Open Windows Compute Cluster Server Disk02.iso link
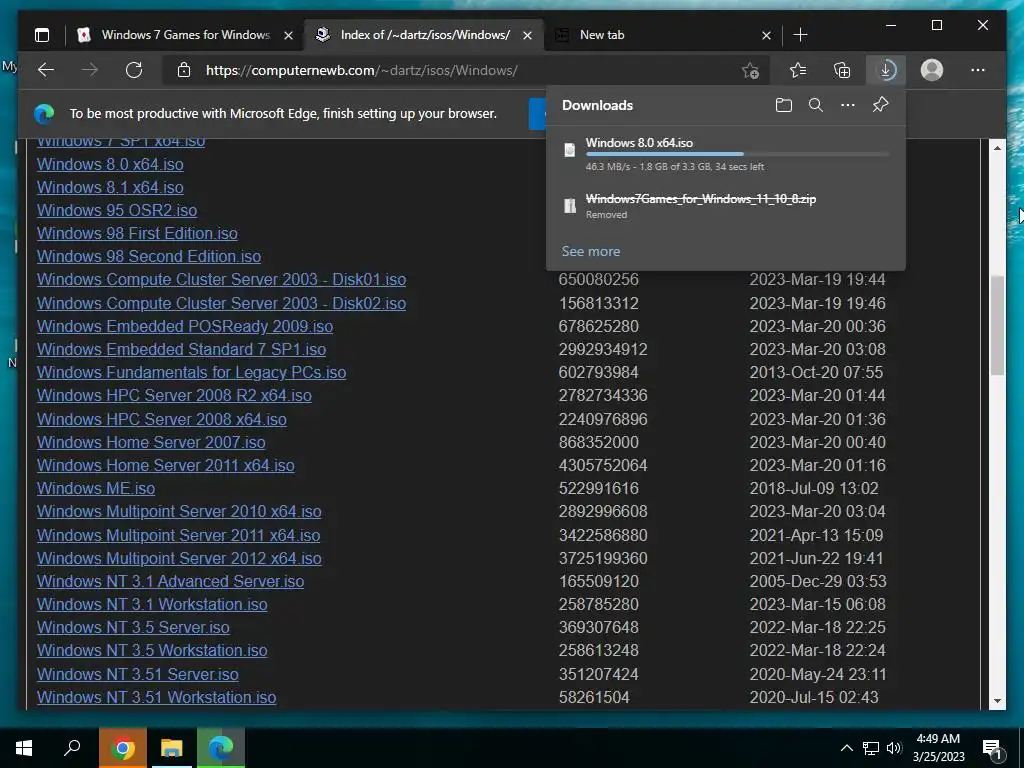The height and width of the screenshot is (768, 1024). (221, 304)
